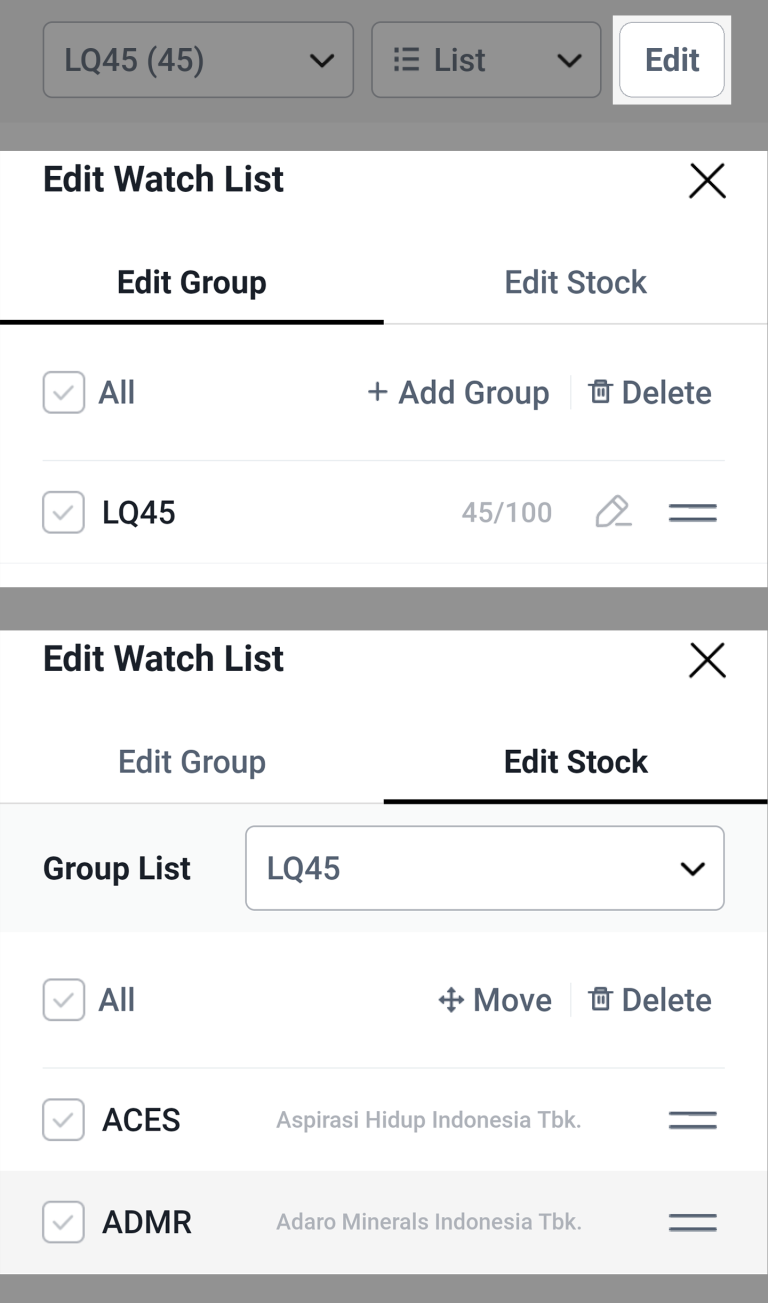Click the Move arrows icon for stocks

(x=451, y=1000)
